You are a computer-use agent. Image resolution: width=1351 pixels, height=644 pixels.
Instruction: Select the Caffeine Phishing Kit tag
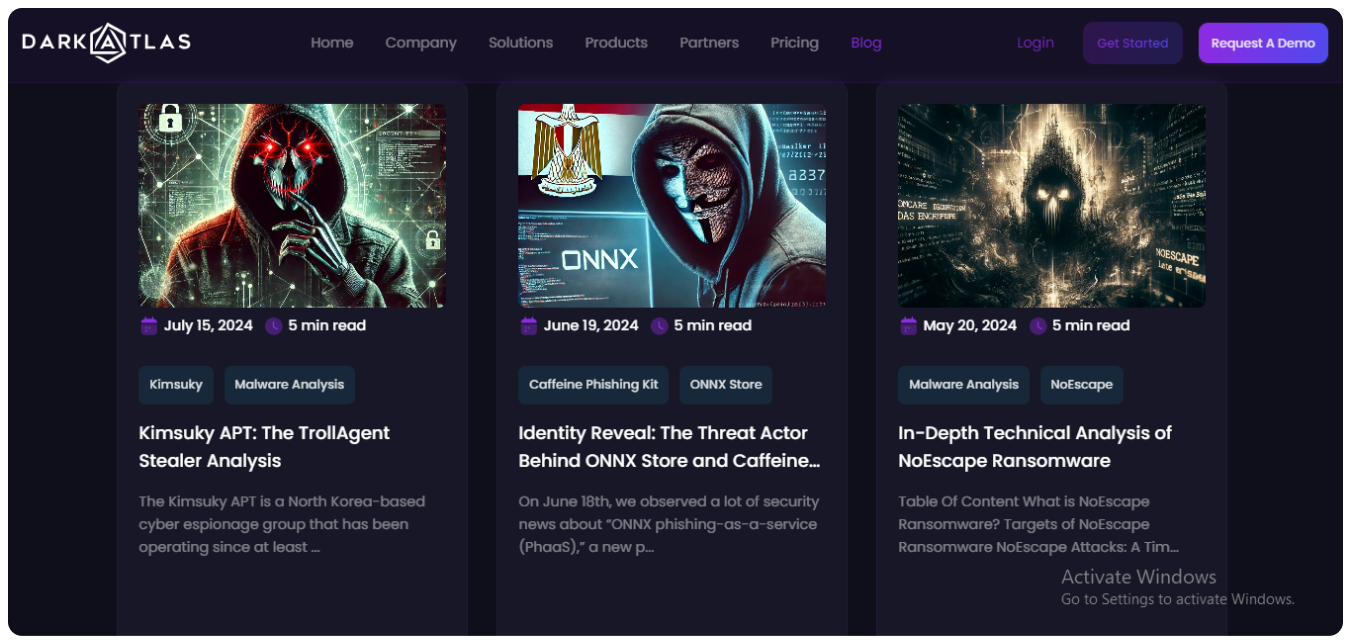594,385
